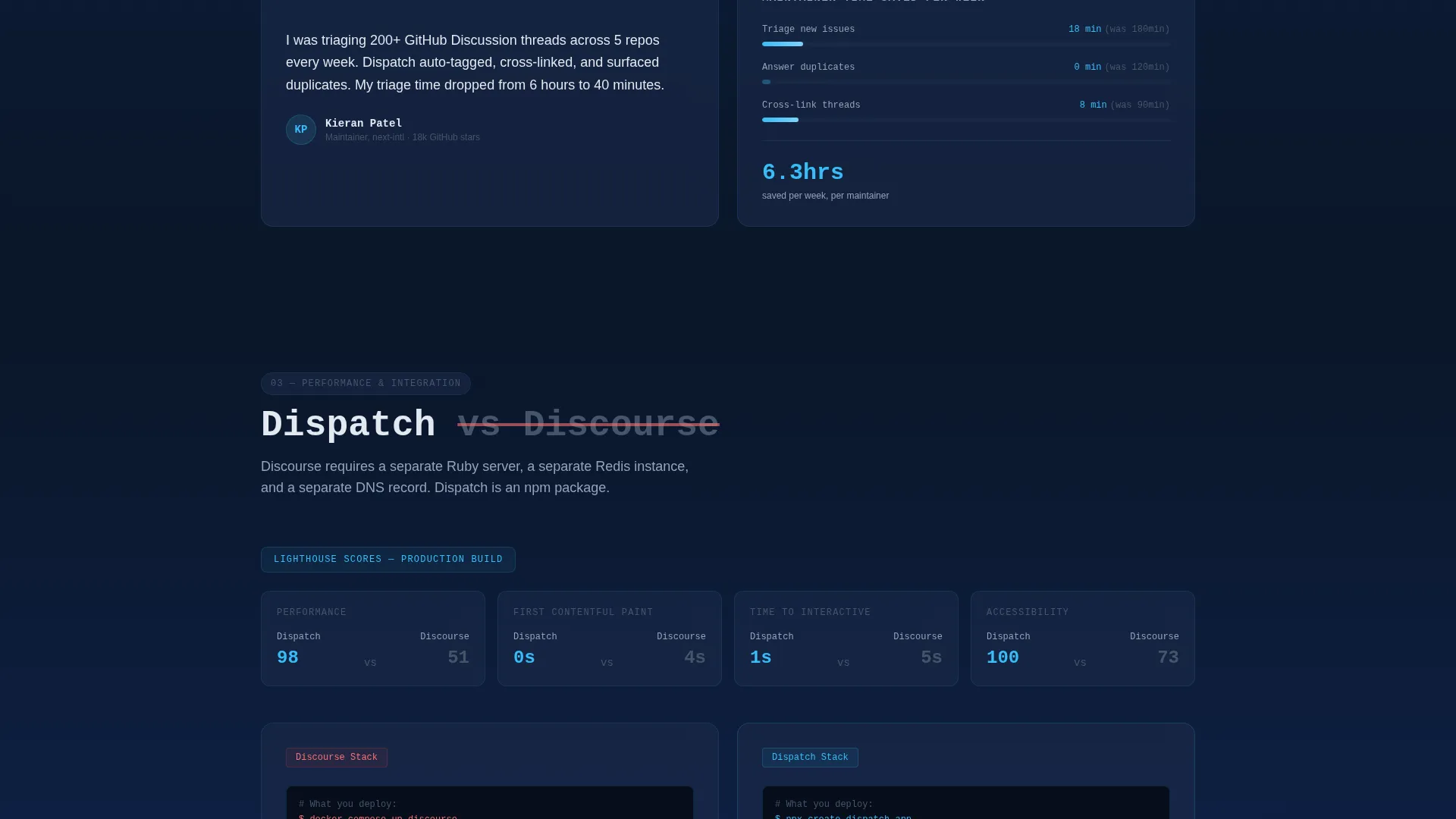The image size is (1456, 819).
Task: Click the Discourse requirements description paragraph
Action: tap(475, 477)
